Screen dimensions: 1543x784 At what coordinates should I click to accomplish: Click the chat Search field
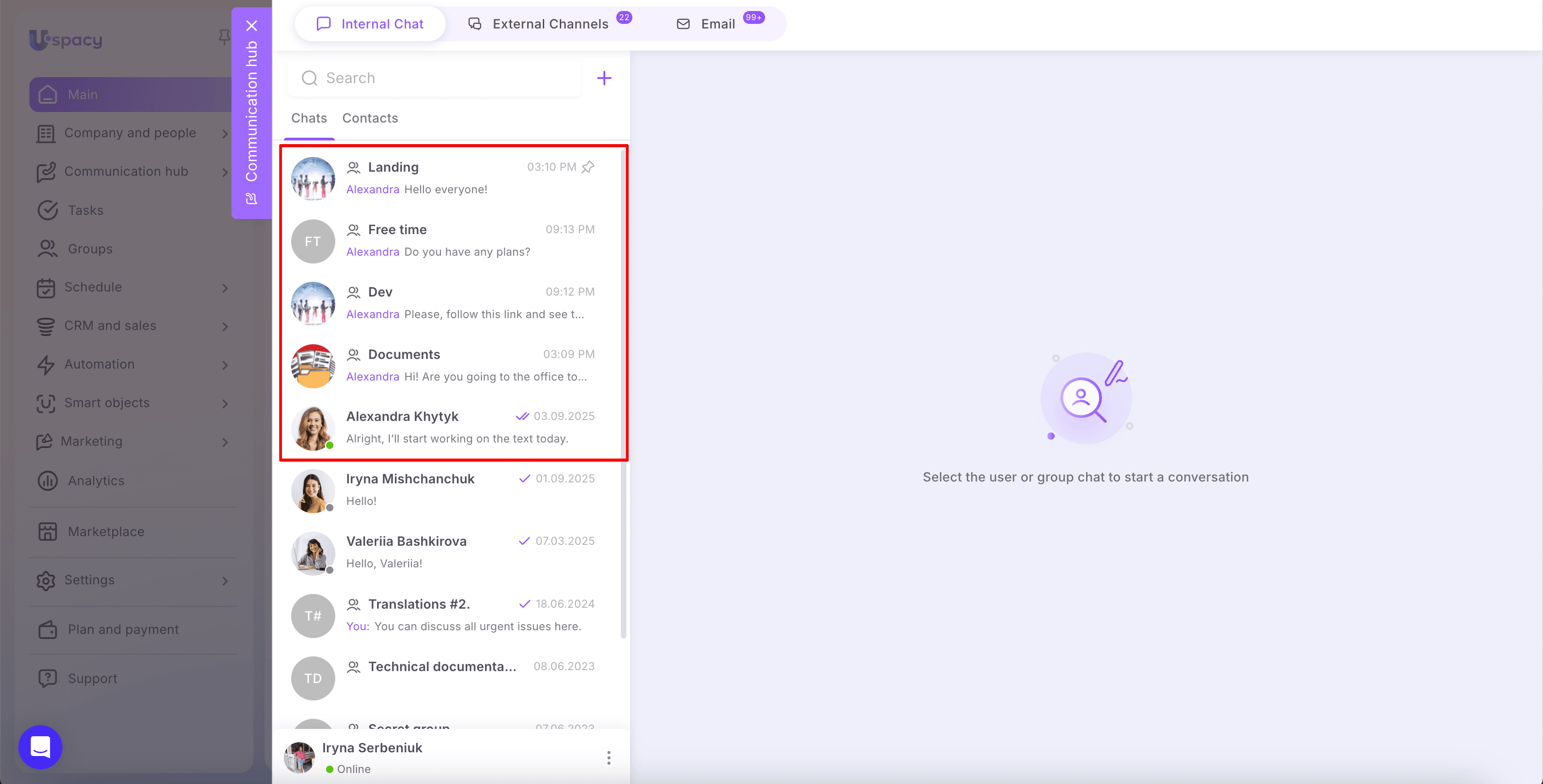click(434, 78)
